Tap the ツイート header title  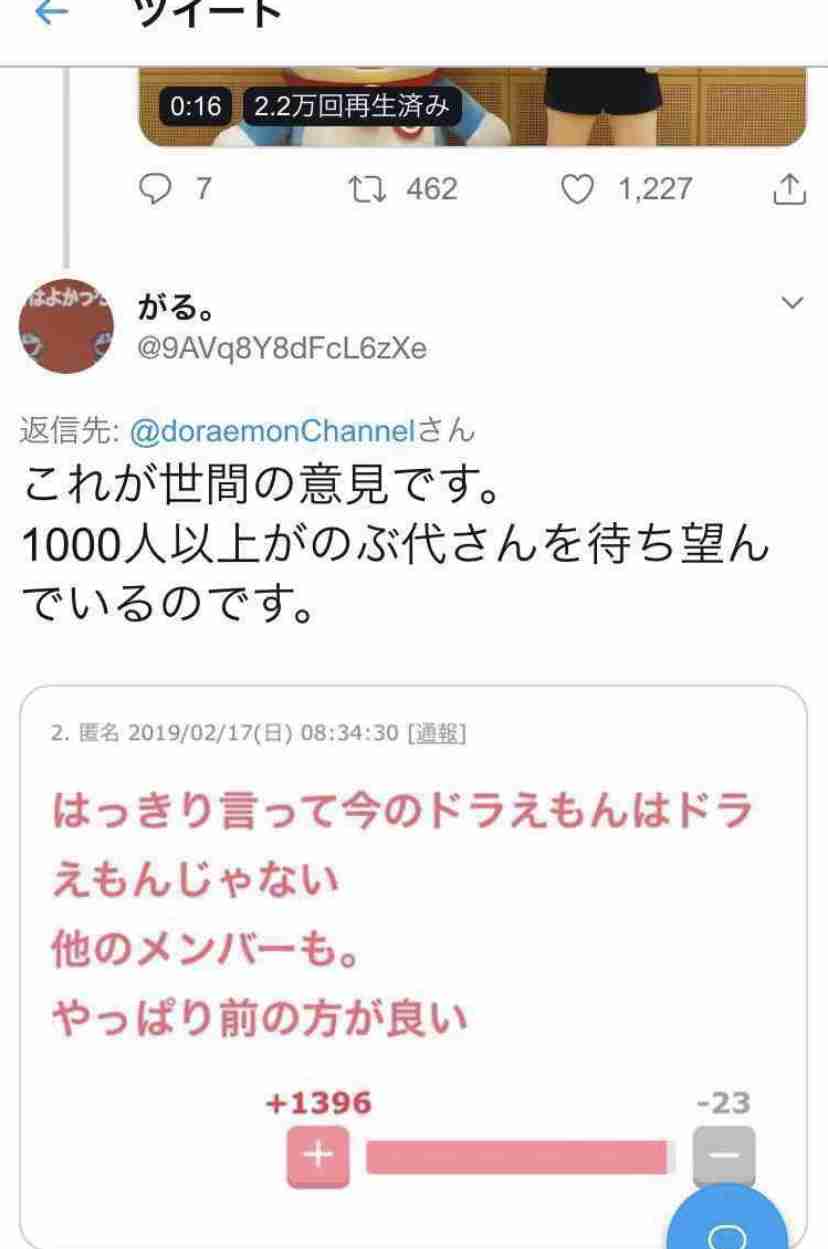[x=211, y=11]
